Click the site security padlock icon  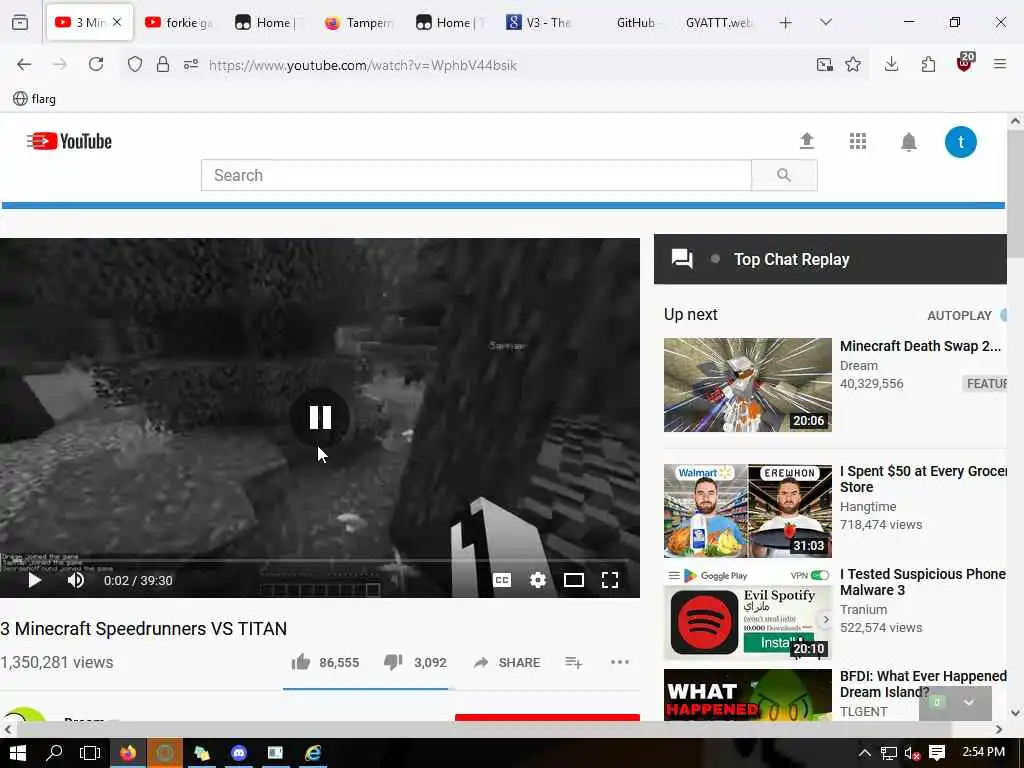pyautogui.click(x=163, y=65)
